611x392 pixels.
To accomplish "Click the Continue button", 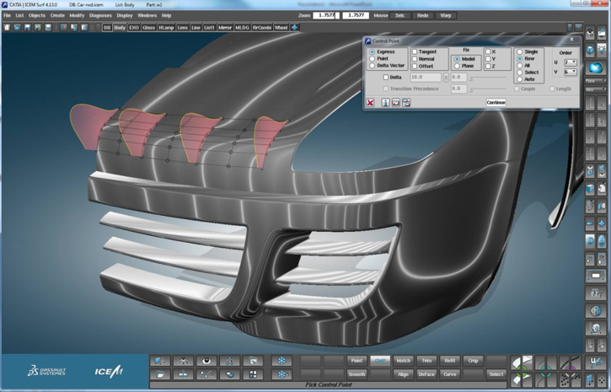I will pyautogui.click(x=496, y=102).
